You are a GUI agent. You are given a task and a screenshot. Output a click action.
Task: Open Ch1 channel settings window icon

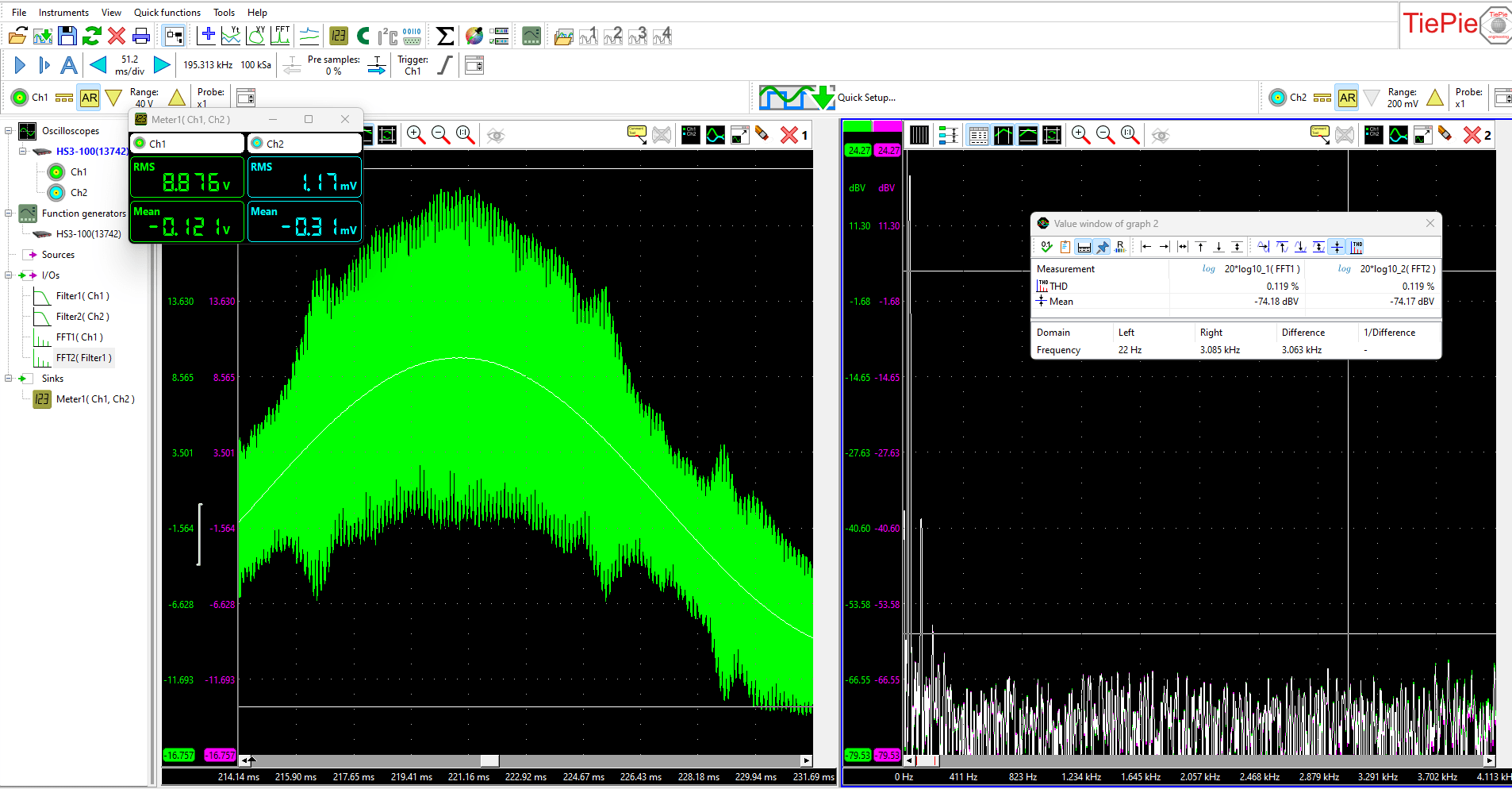[246, 98]
